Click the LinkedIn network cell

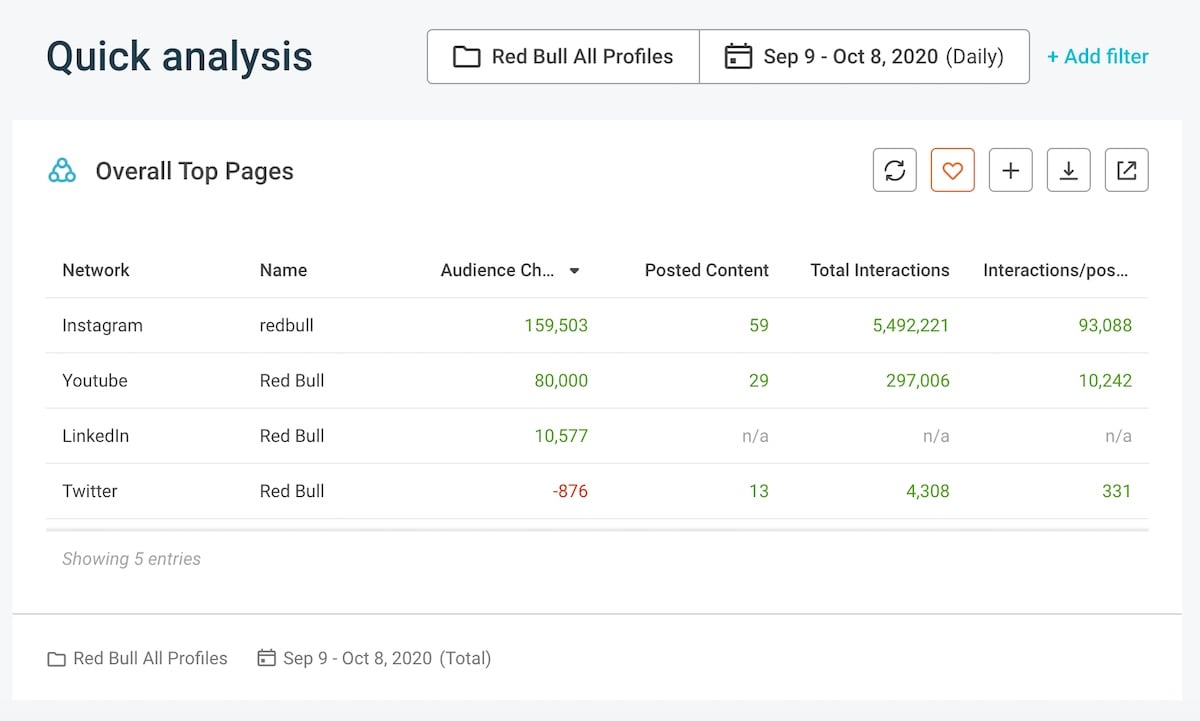95,435
